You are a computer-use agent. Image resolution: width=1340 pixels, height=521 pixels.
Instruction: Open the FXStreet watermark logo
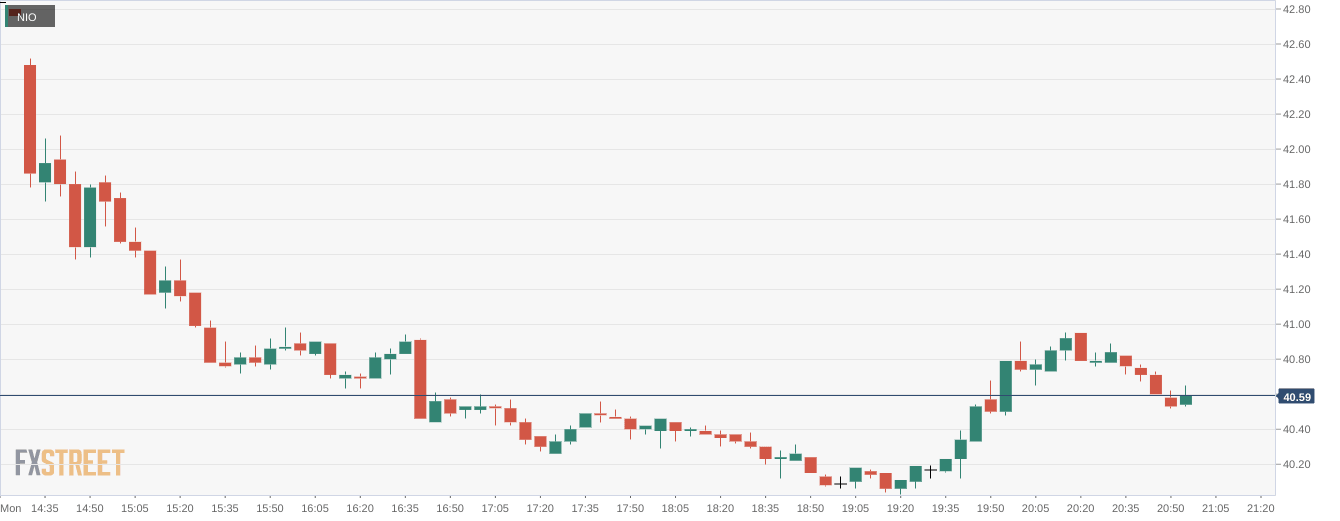tap(69, 462)
